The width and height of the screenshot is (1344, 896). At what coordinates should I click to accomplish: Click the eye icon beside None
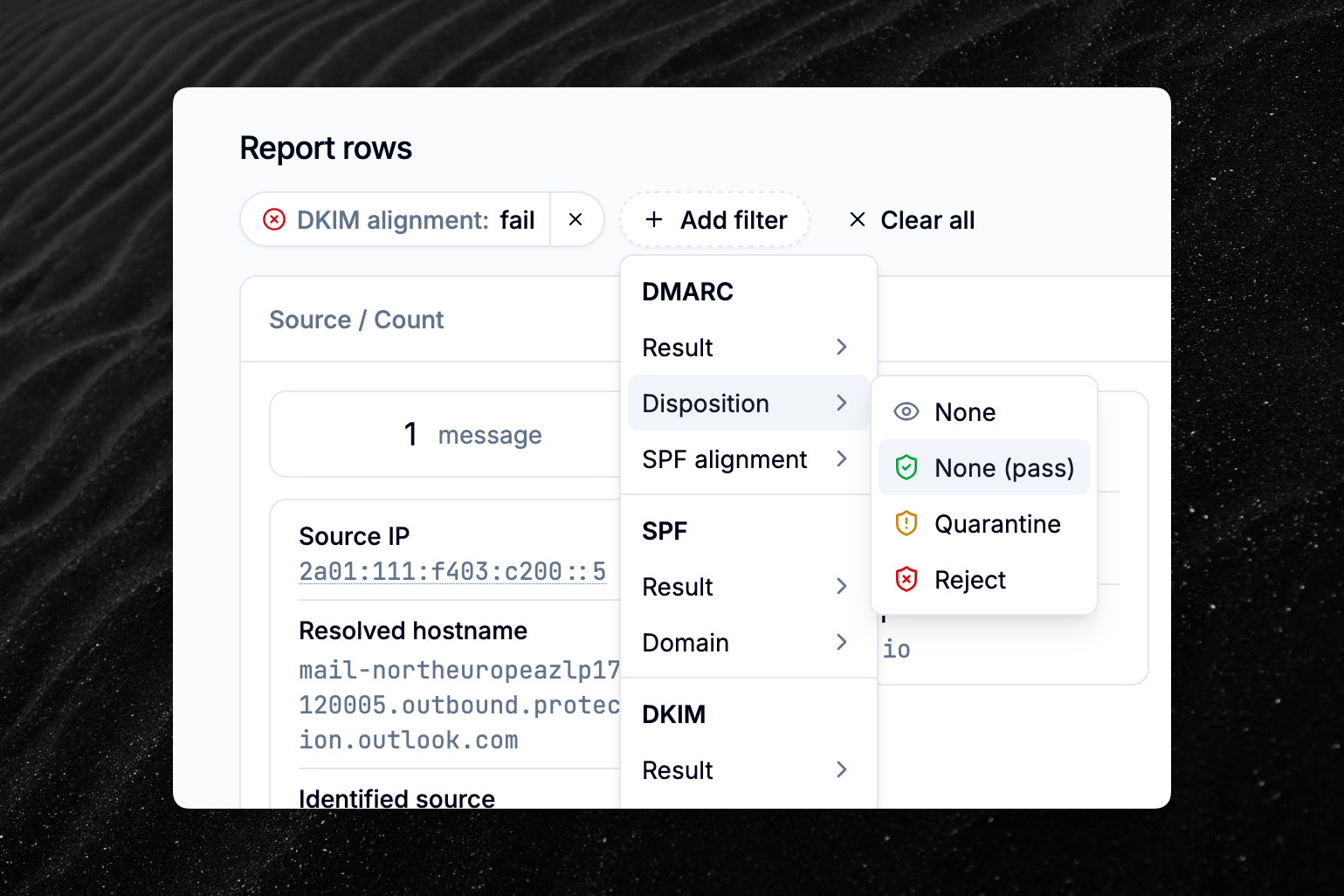tap(907, 411)
